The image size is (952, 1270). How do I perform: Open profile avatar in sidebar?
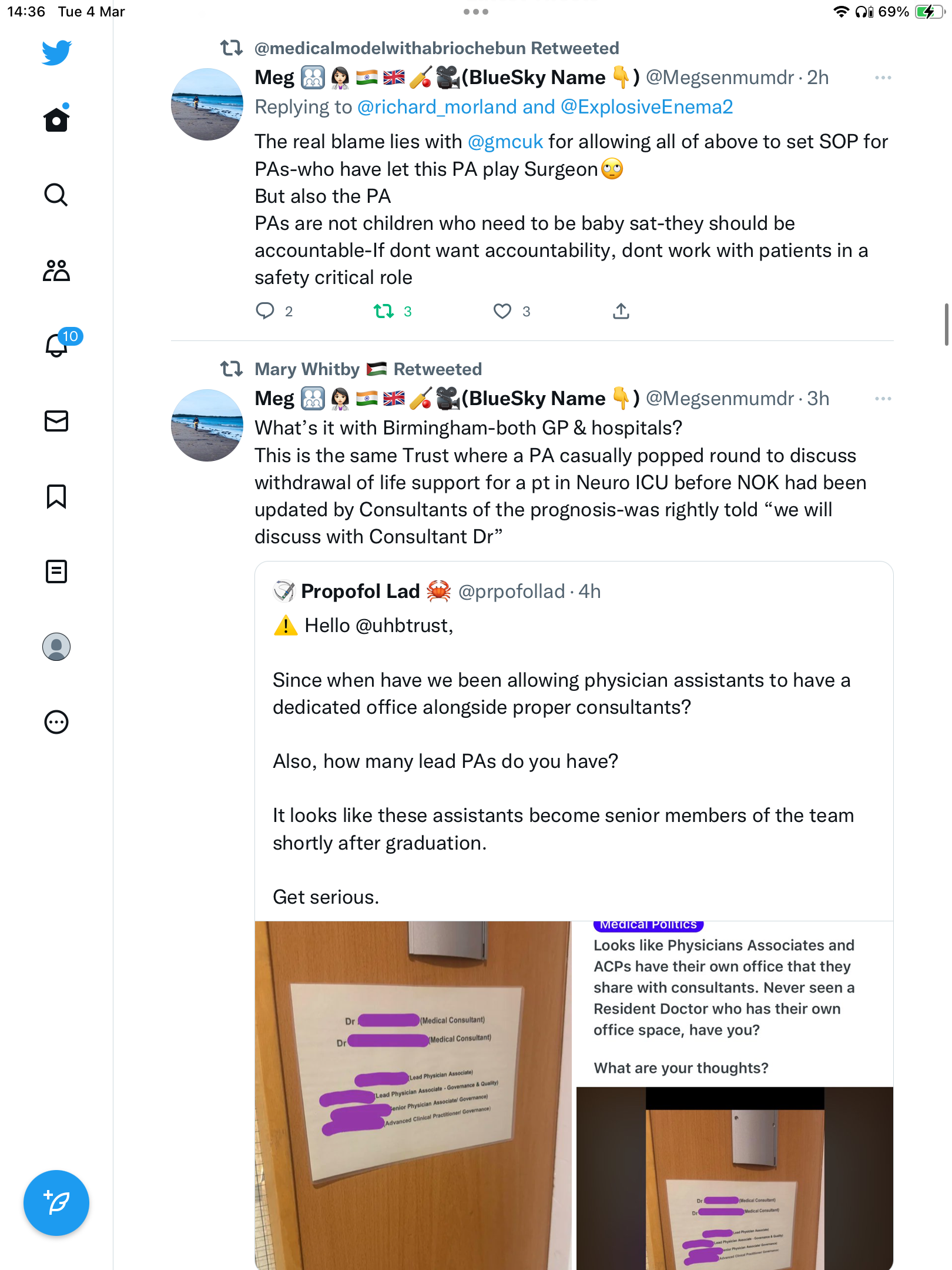pyautogui.click(x=56, y=647)
